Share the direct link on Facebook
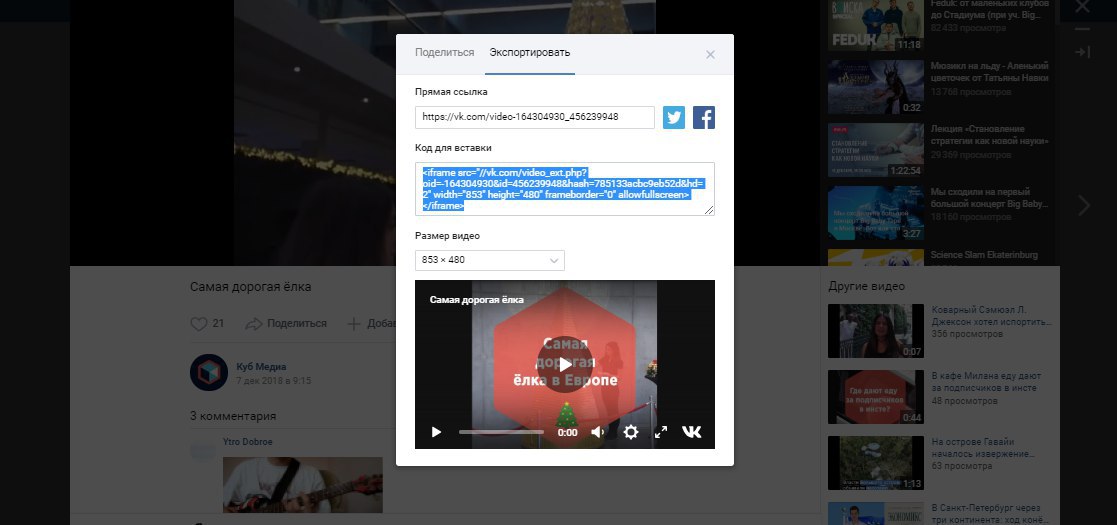This screenshot has height=525, width=1117. click(x=704, y=118)
